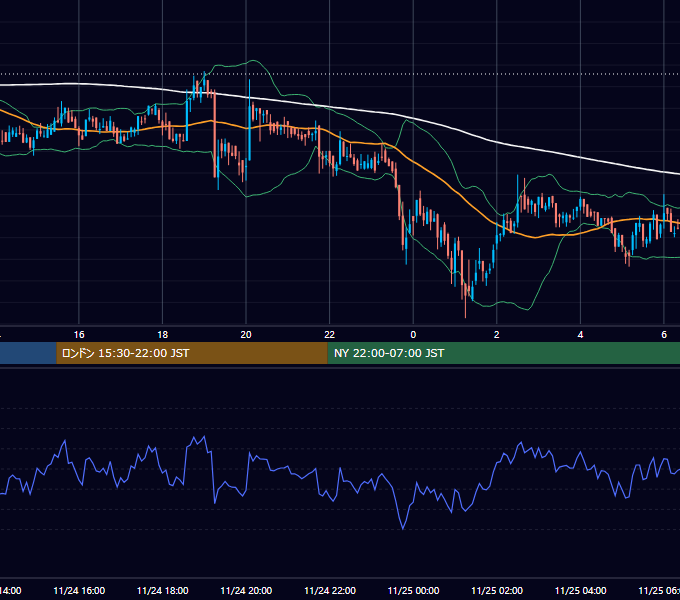This screenshot has height=600, width=680.
Task: Click the hour label 18 on time axis
Action: coord(163,335)
